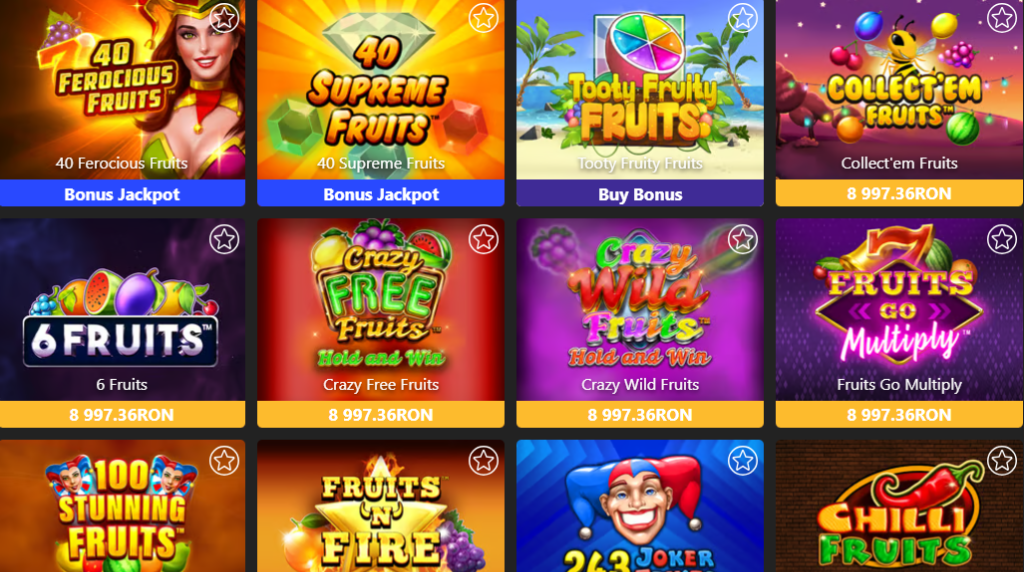
Task: Click the star icon on Collect'em Fruits
Action: tap(1002, 18)
